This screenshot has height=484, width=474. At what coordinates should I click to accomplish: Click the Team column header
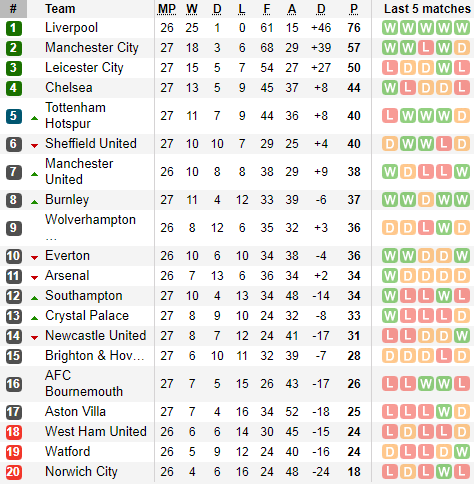(60, 9)
